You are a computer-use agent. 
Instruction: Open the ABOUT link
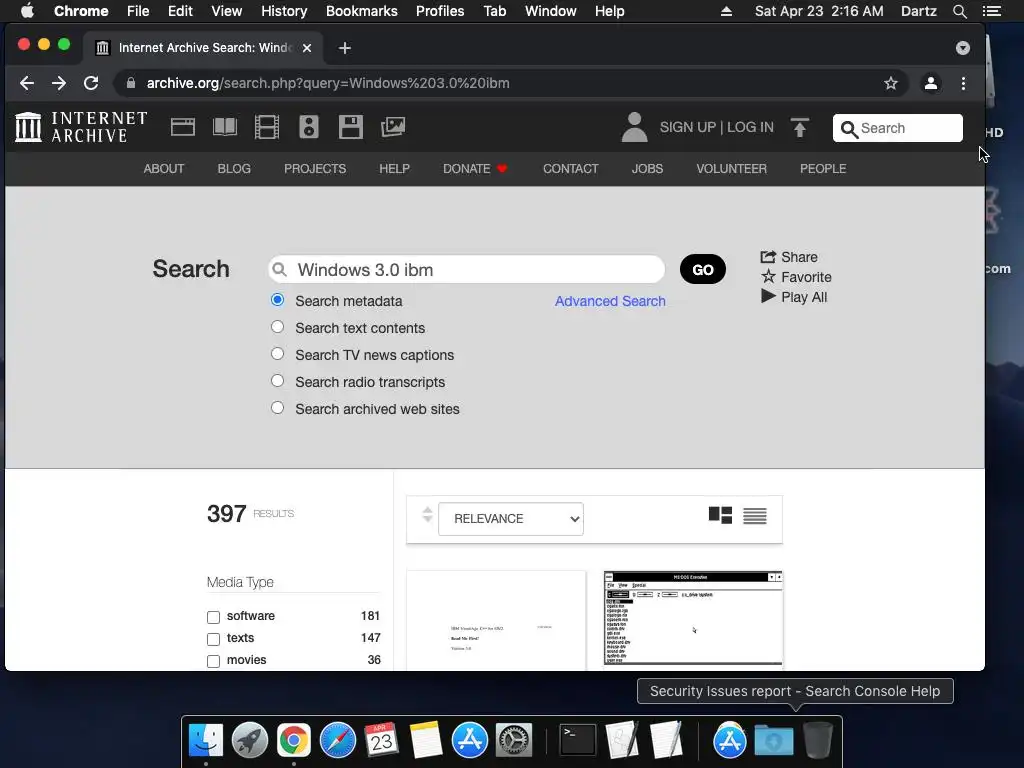(x=163, y=168)
